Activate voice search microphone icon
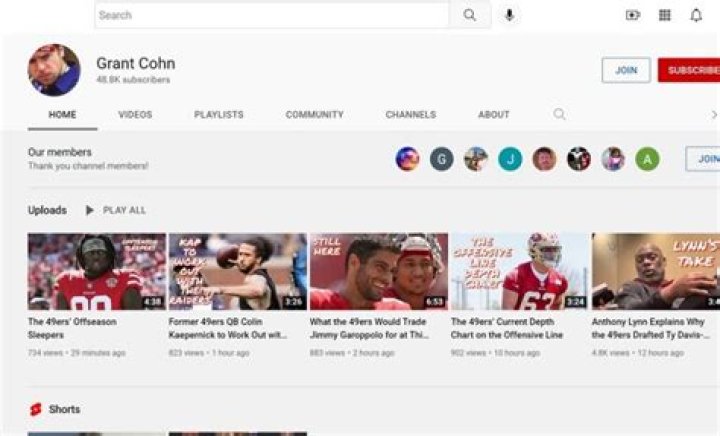Screen dimensions: 720x436 [510, 15]
